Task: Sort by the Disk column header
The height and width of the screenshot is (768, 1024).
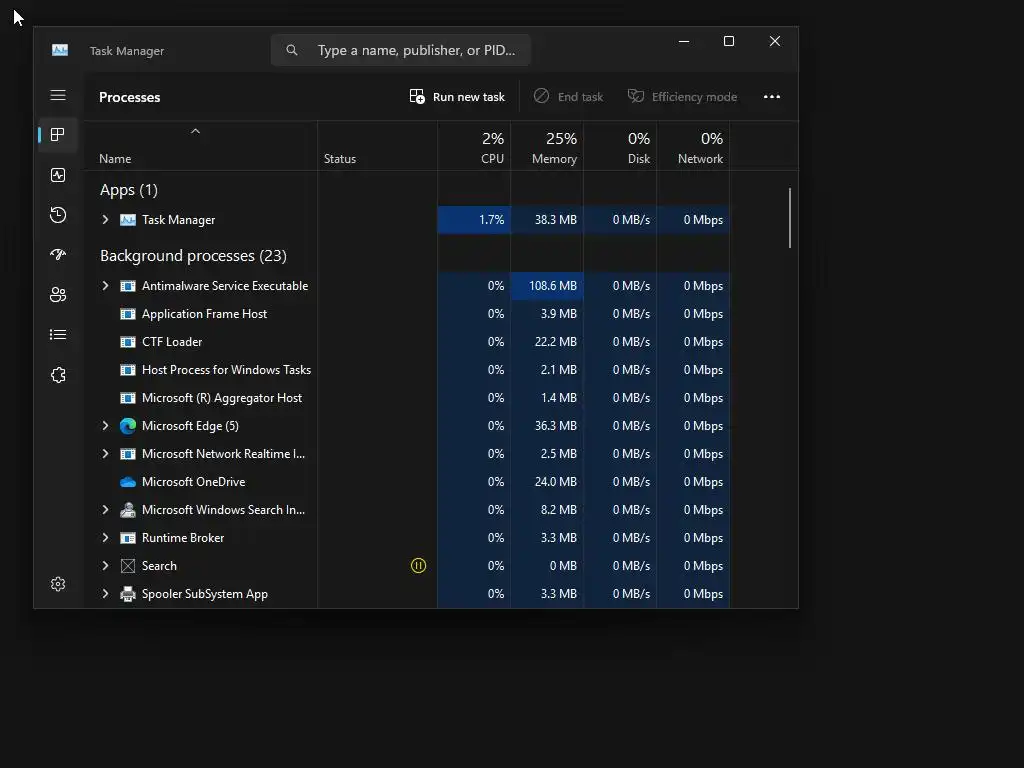Action: [x=620, y=146]
